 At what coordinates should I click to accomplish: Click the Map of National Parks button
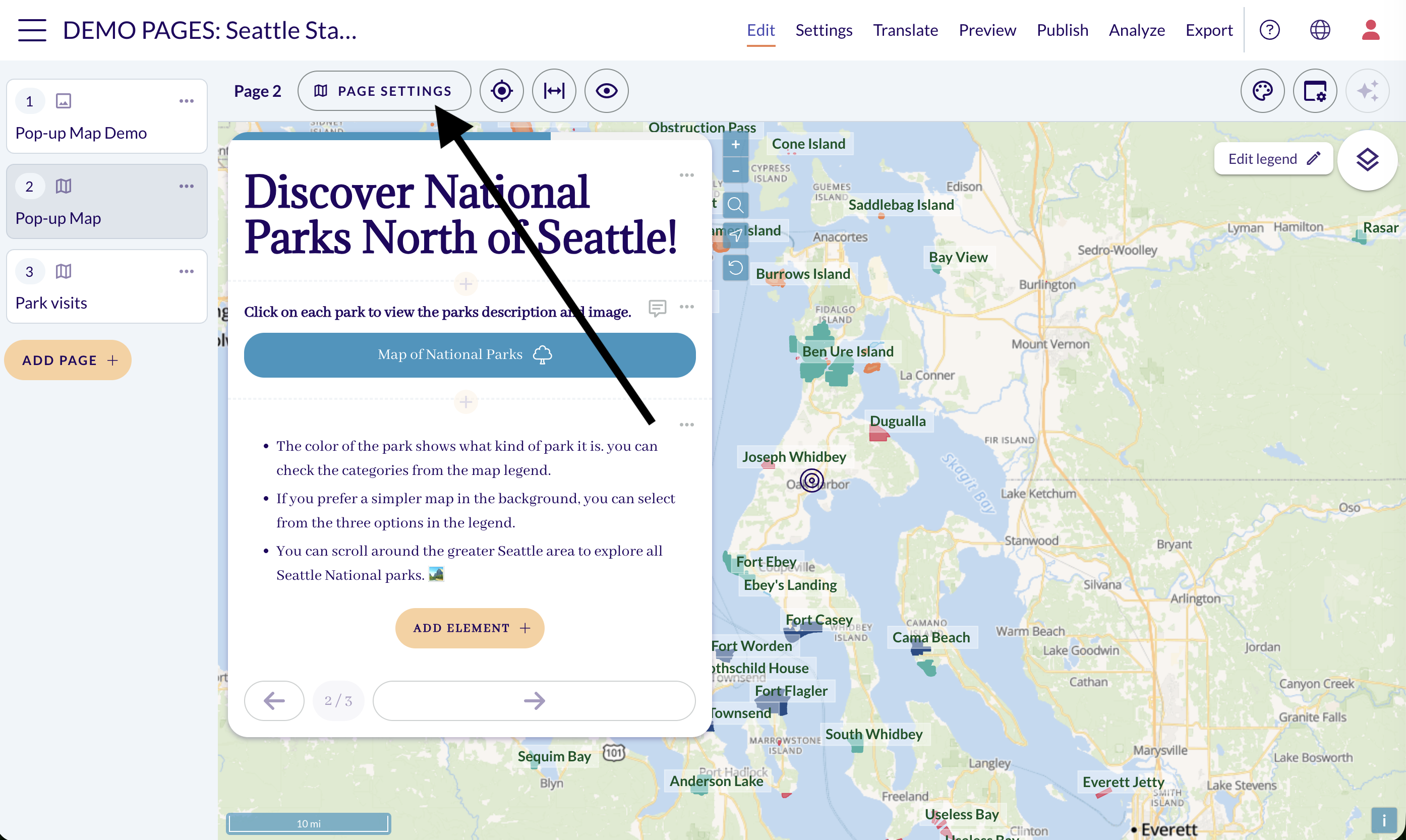tap(470, 355)
